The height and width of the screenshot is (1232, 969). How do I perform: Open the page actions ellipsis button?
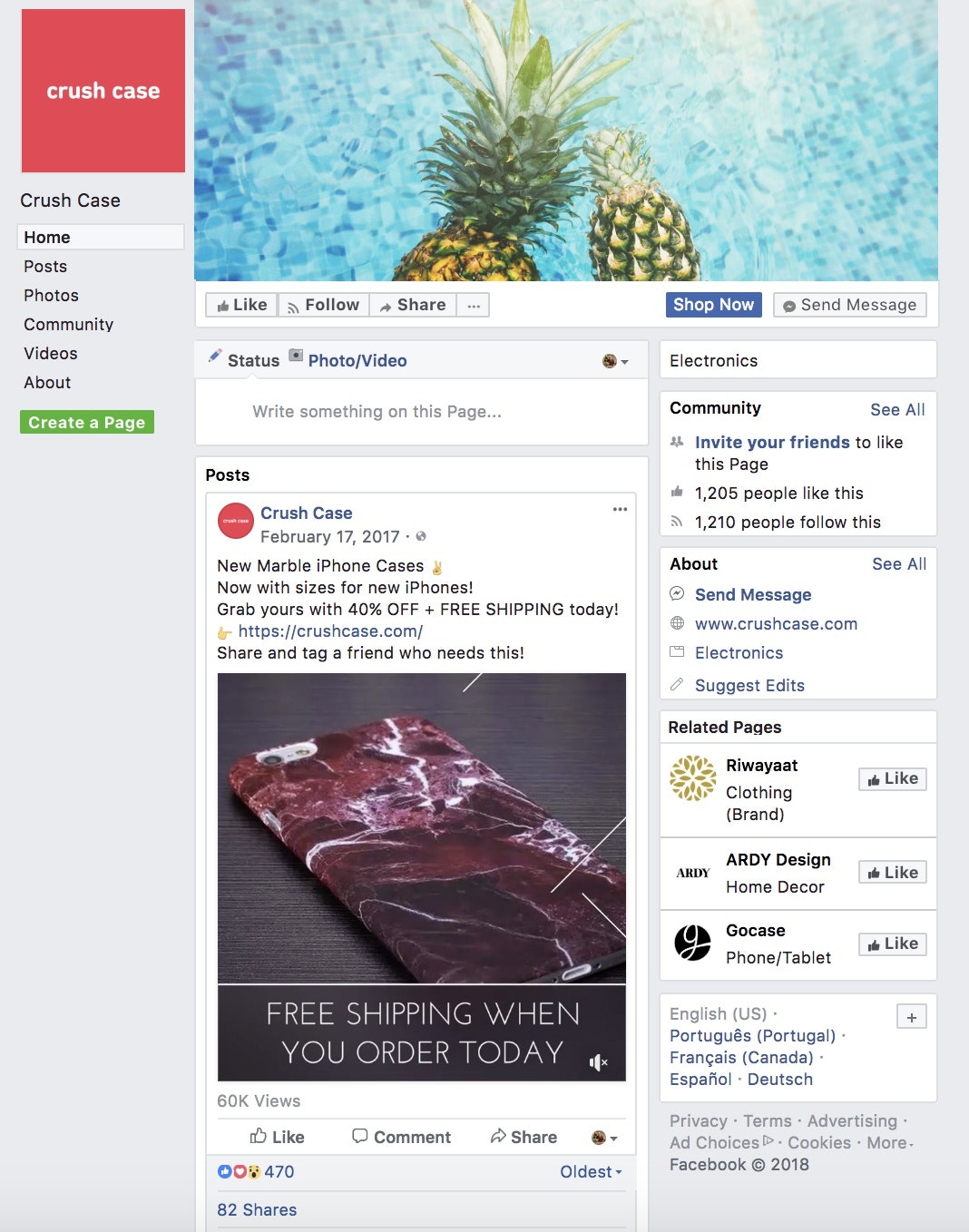click(x=474, y=306)
